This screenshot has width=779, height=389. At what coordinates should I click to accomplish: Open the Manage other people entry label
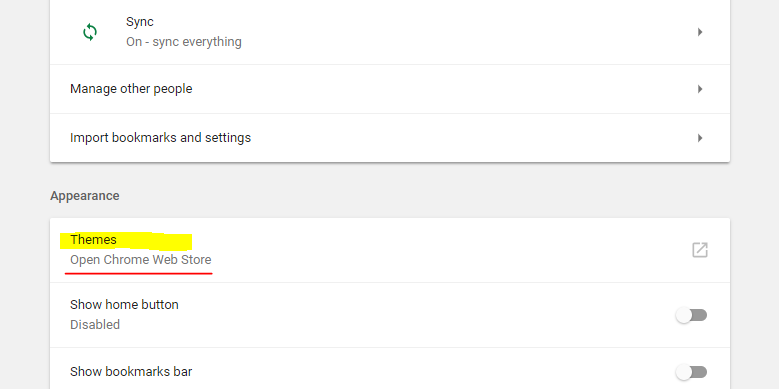[x=131, y=89]
